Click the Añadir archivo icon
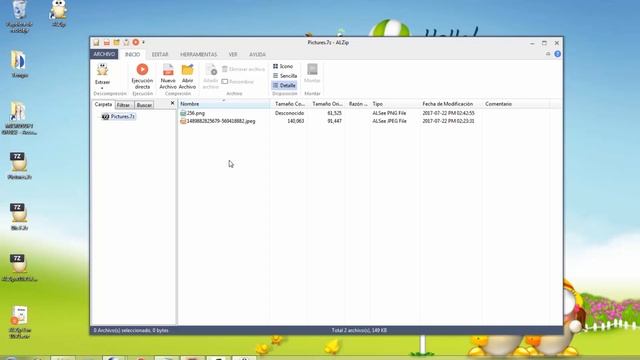 (x=211, y=70)
